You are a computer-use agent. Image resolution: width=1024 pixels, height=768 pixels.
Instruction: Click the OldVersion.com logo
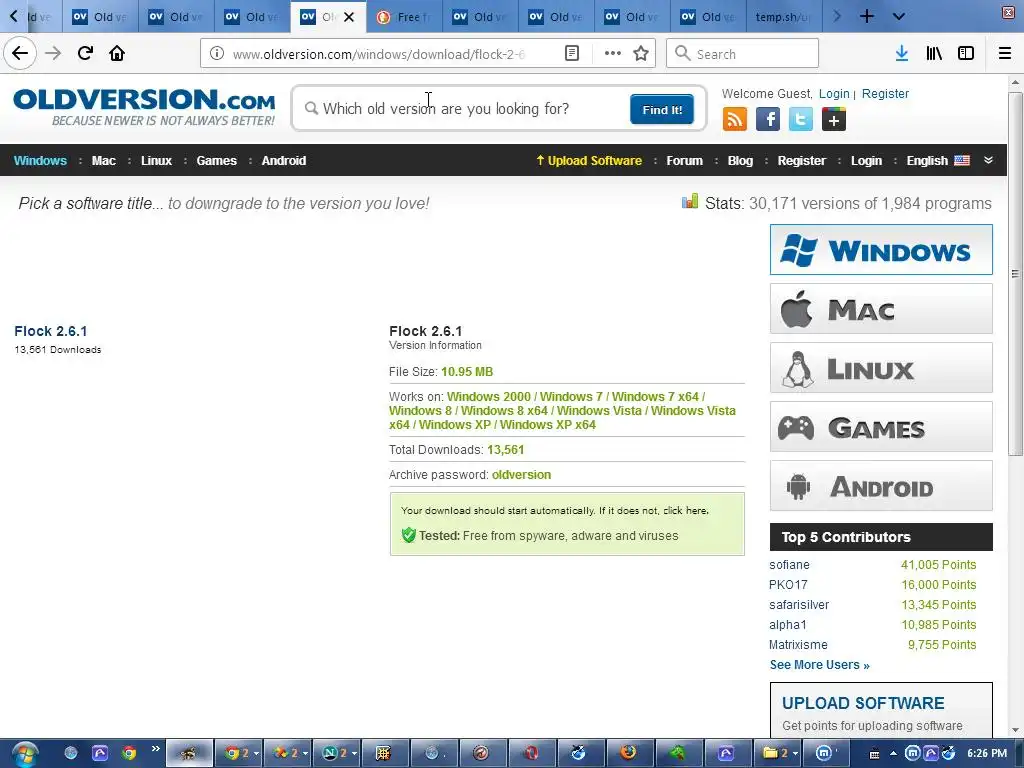(x=144, y=106)
